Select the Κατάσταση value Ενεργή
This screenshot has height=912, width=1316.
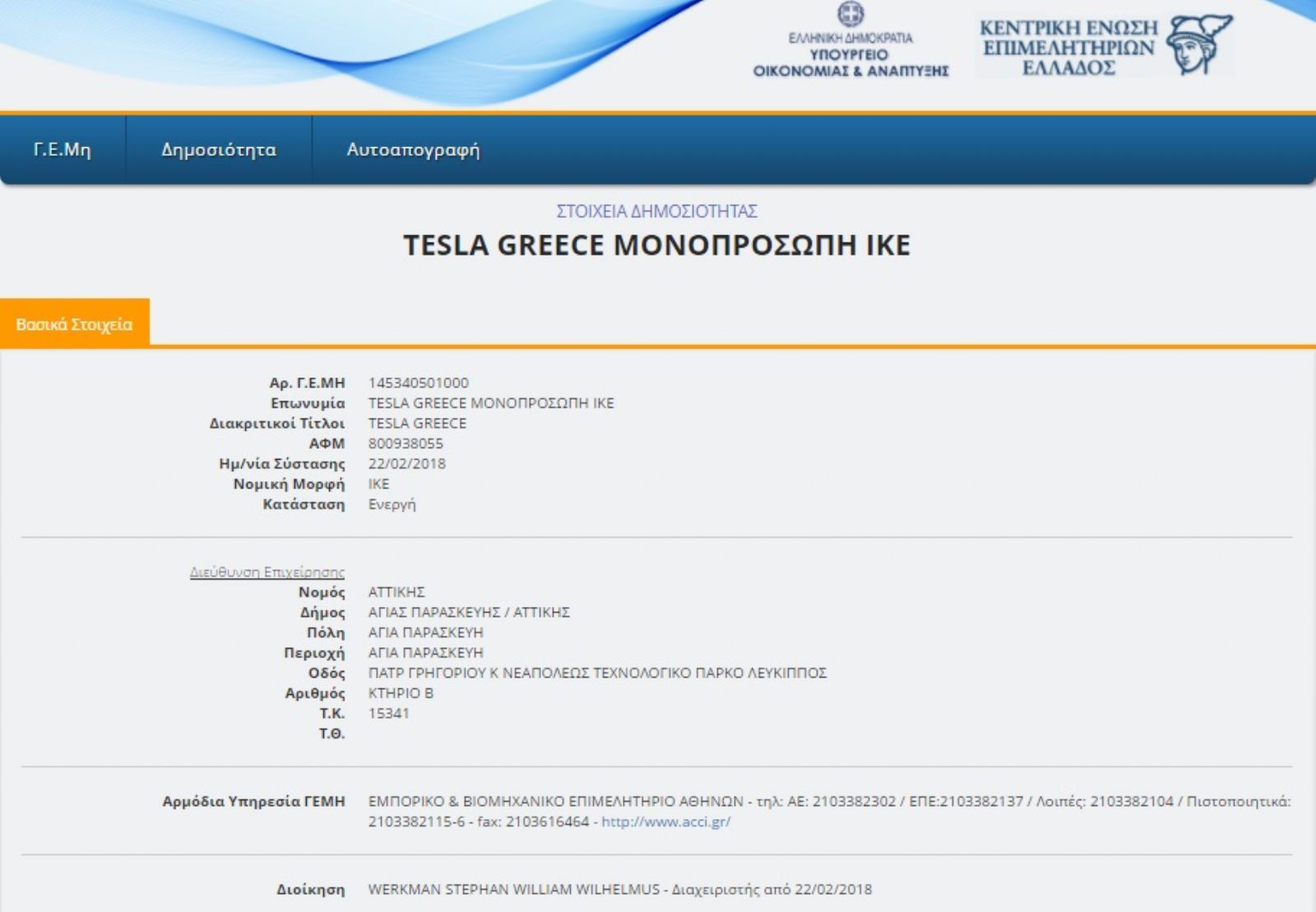[x=392, y=504]
